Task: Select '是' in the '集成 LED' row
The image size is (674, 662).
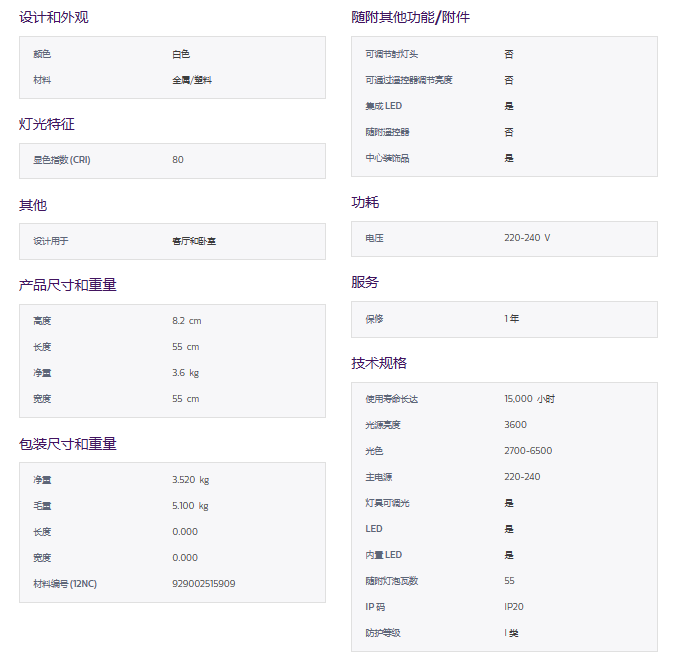Action: [509, 106]
